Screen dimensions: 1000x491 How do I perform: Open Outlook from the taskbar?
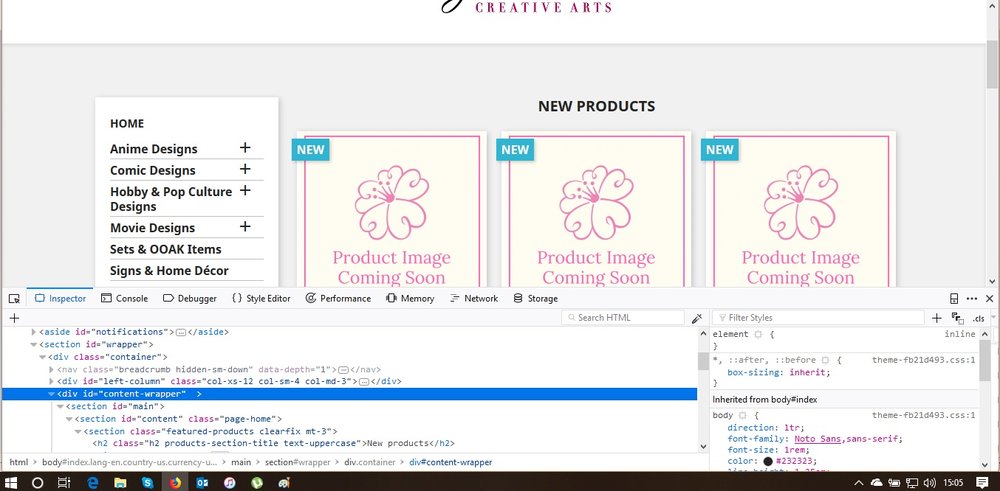(202, 483)
